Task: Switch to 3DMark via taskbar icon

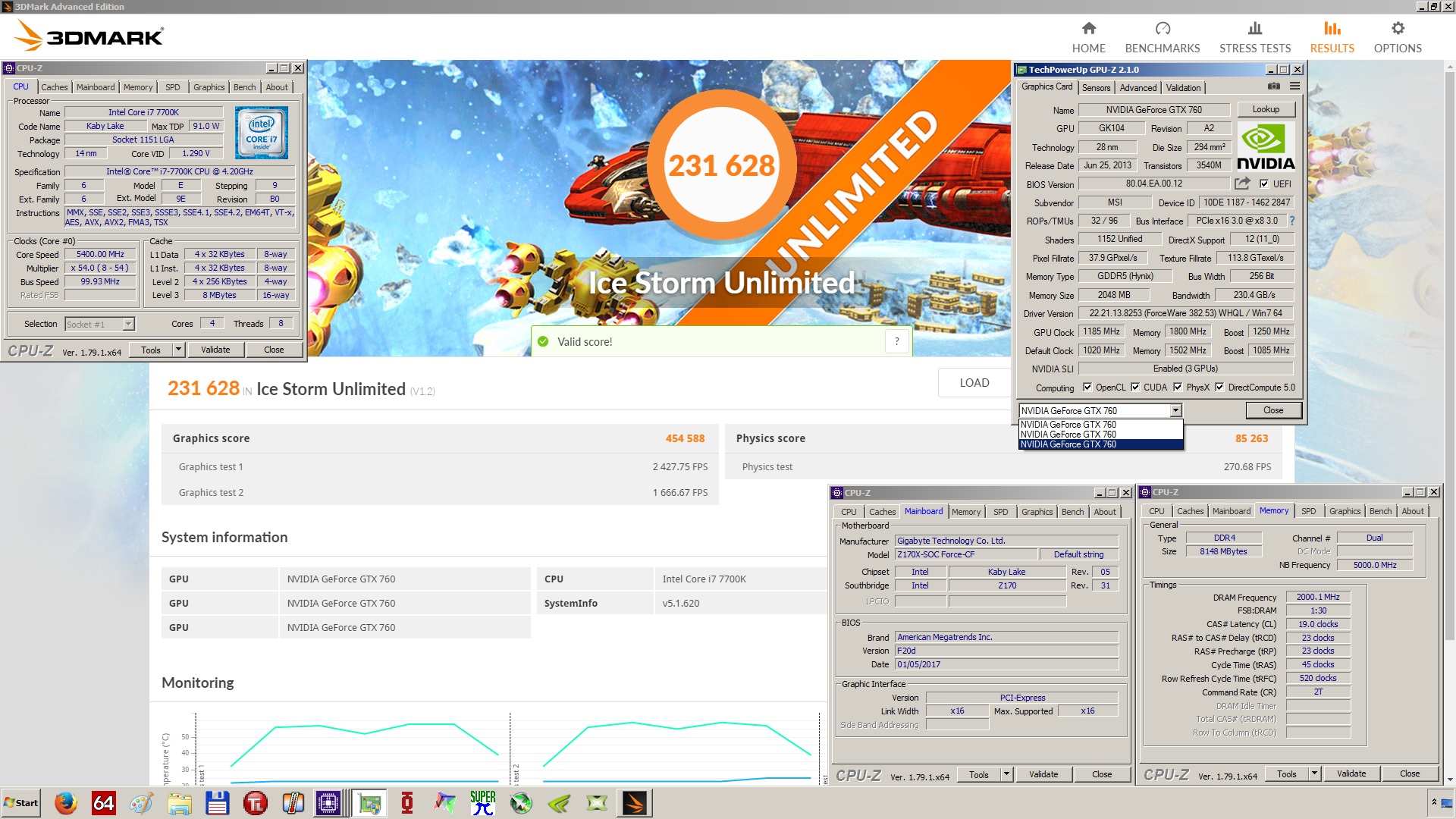Action: tap(635, 803)
